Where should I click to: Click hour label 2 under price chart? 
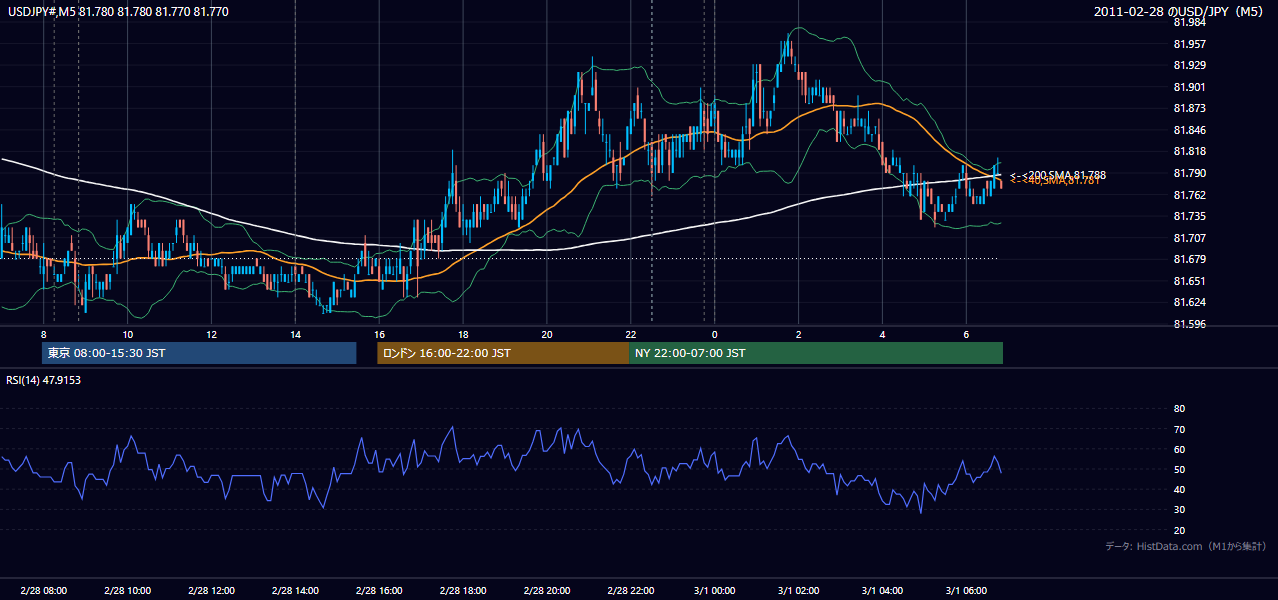click(799, 334)
